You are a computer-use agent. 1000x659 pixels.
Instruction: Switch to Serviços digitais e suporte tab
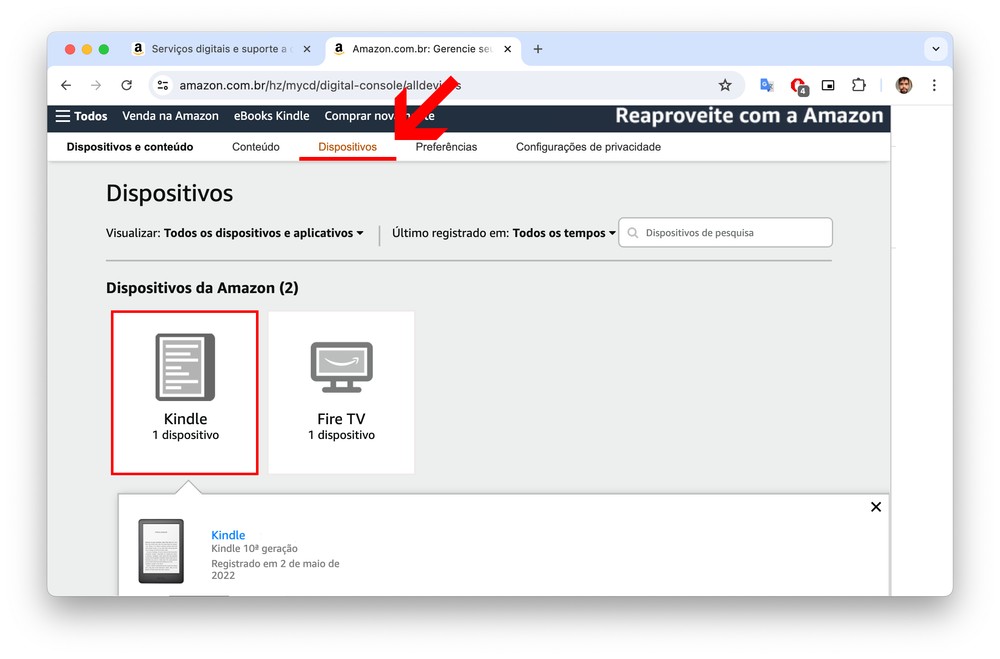tap(220, 49)
